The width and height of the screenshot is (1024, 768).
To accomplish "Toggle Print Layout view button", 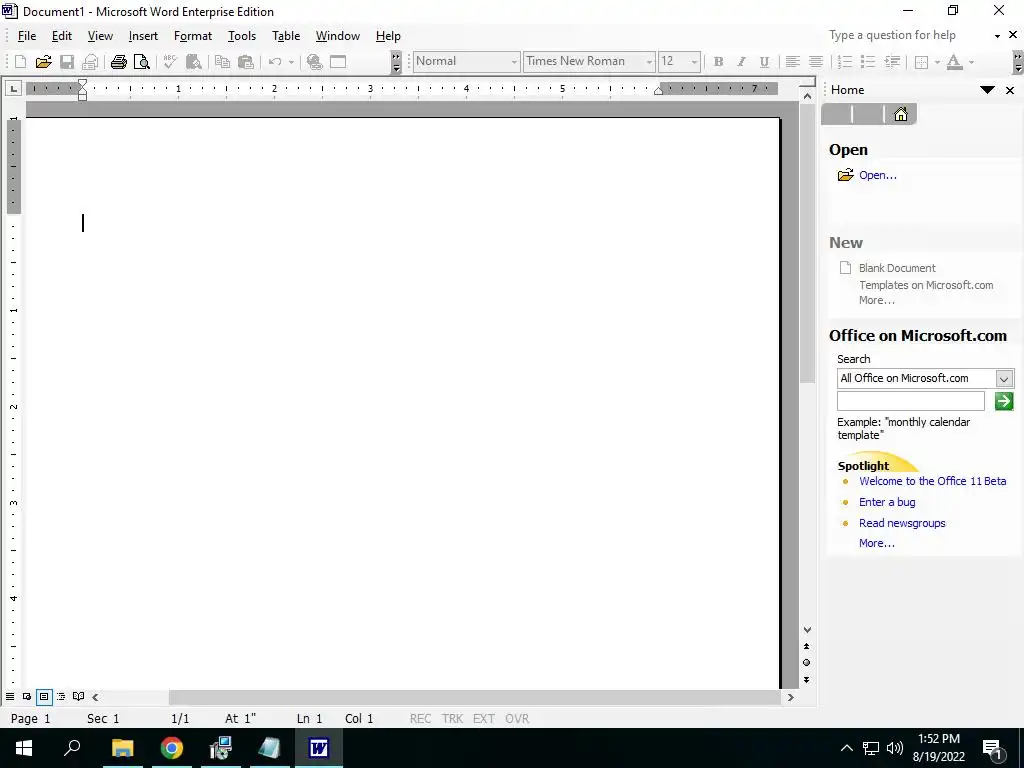I will click(44, 697).
